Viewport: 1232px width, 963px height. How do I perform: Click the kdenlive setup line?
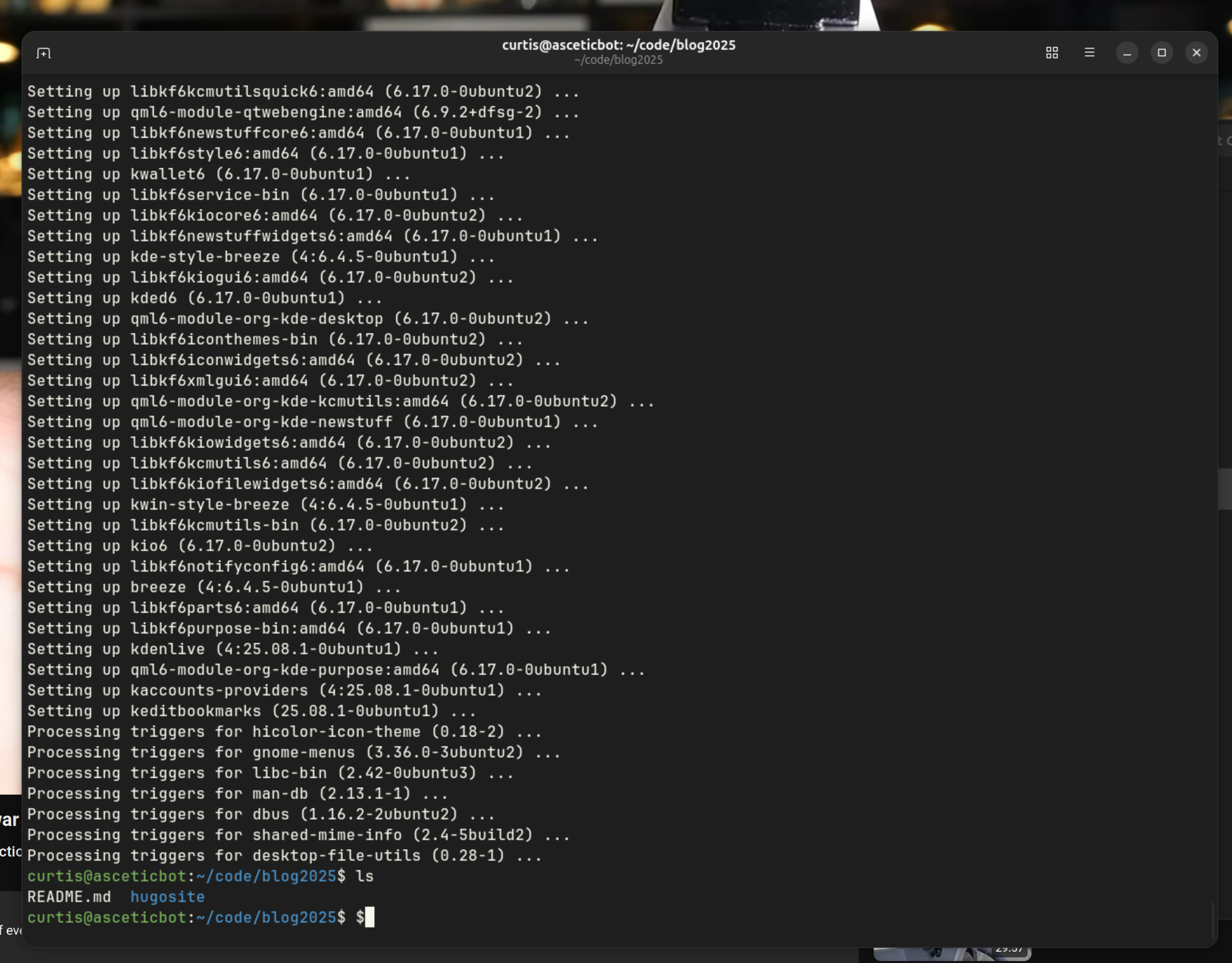pyautogui.click(x=232, y=649)
